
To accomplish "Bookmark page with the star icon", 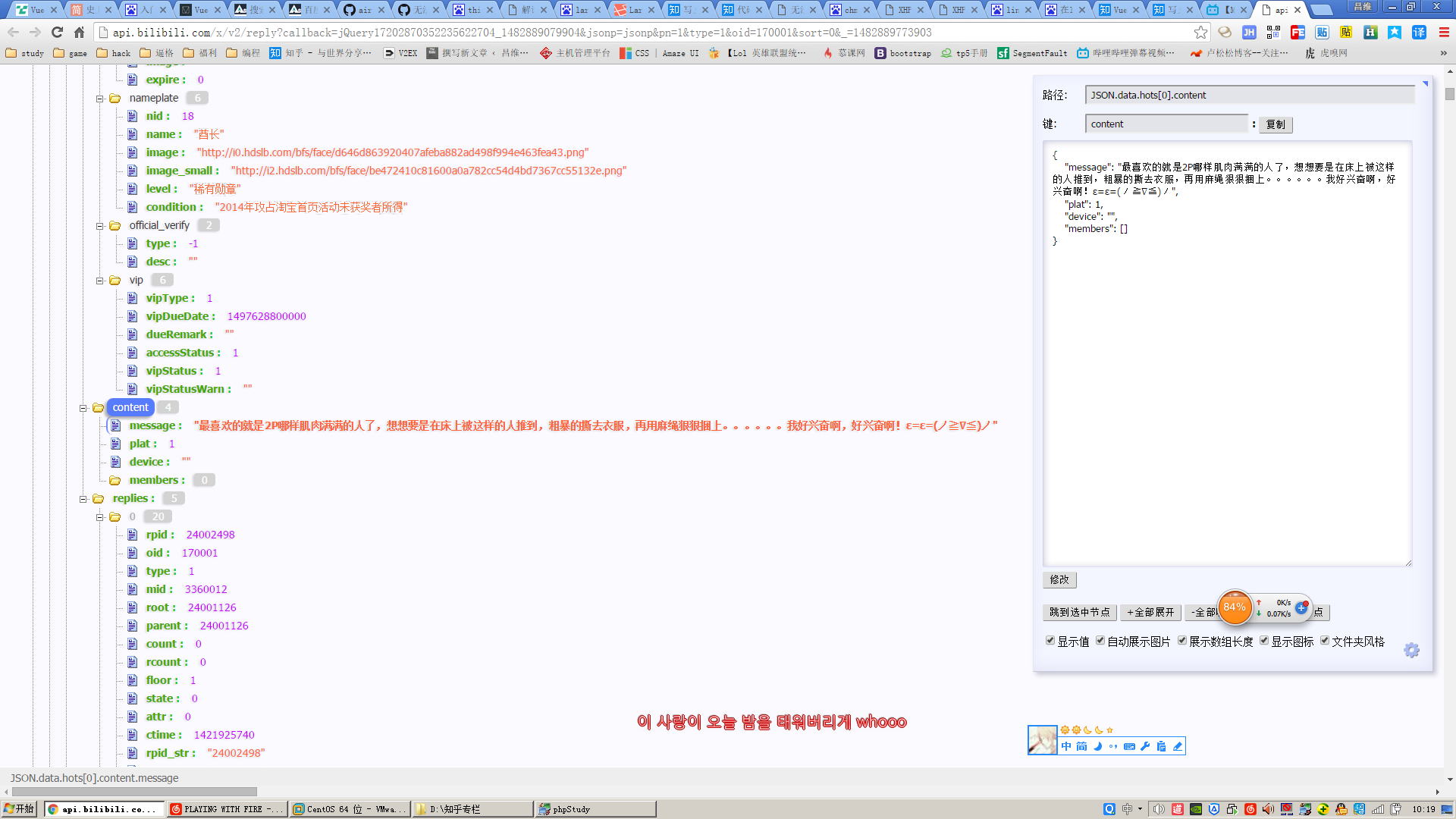I will [x=1200, y=33].
